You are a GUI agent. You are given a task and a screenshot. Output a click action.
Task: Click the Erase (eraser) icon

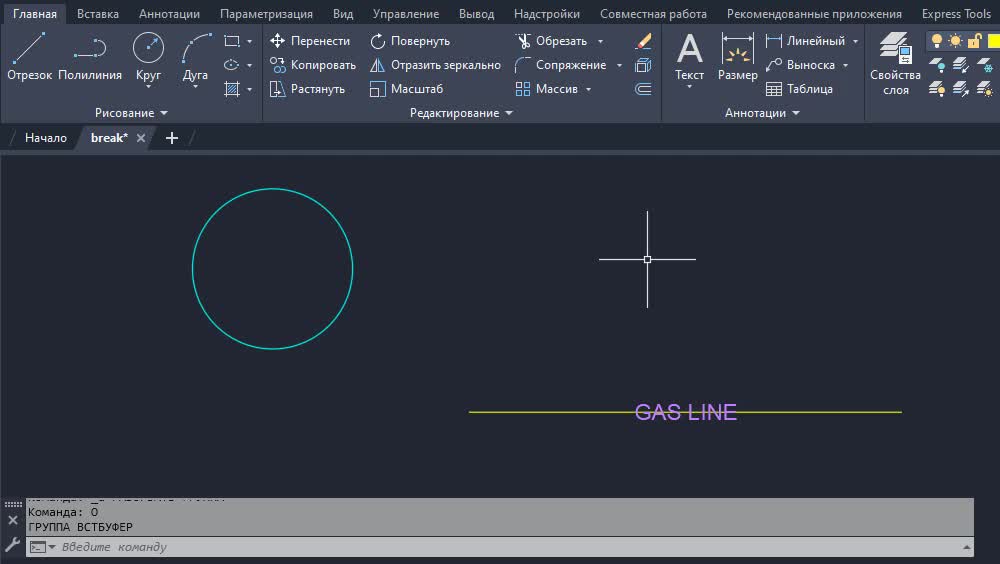(x=643, y=41)
